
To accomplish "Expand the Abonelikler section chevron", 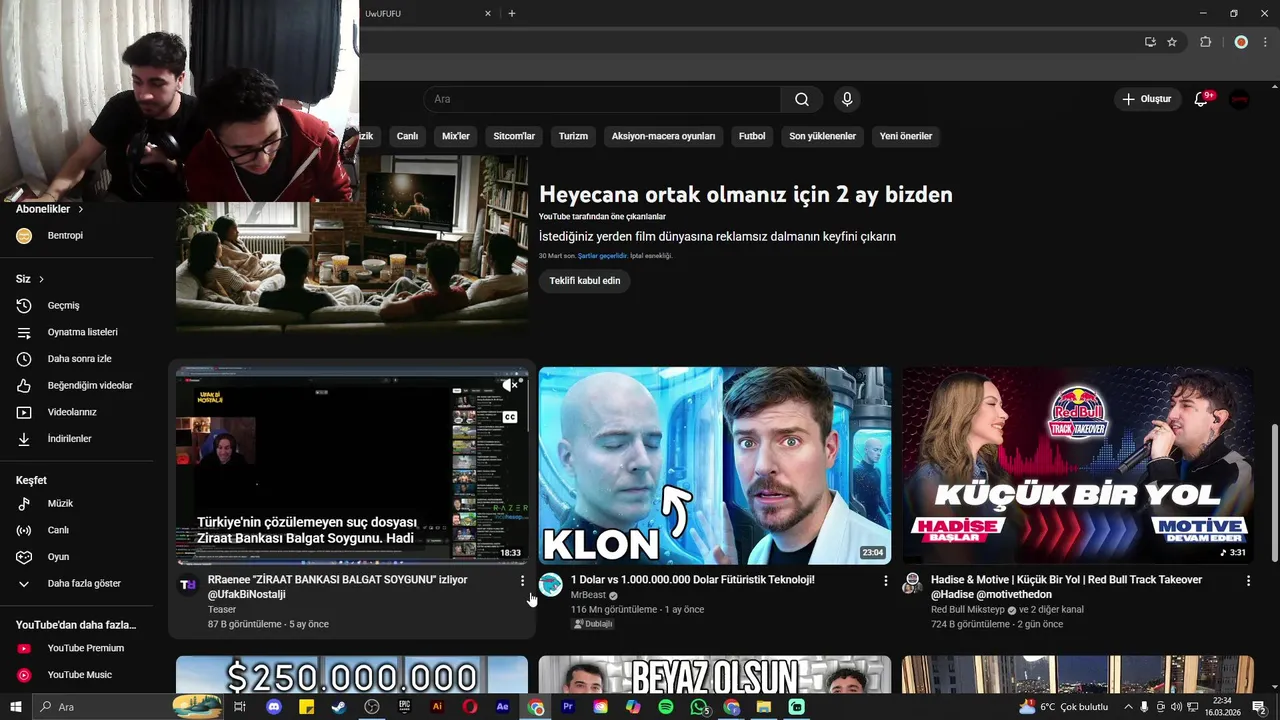I will click(80, 209).
